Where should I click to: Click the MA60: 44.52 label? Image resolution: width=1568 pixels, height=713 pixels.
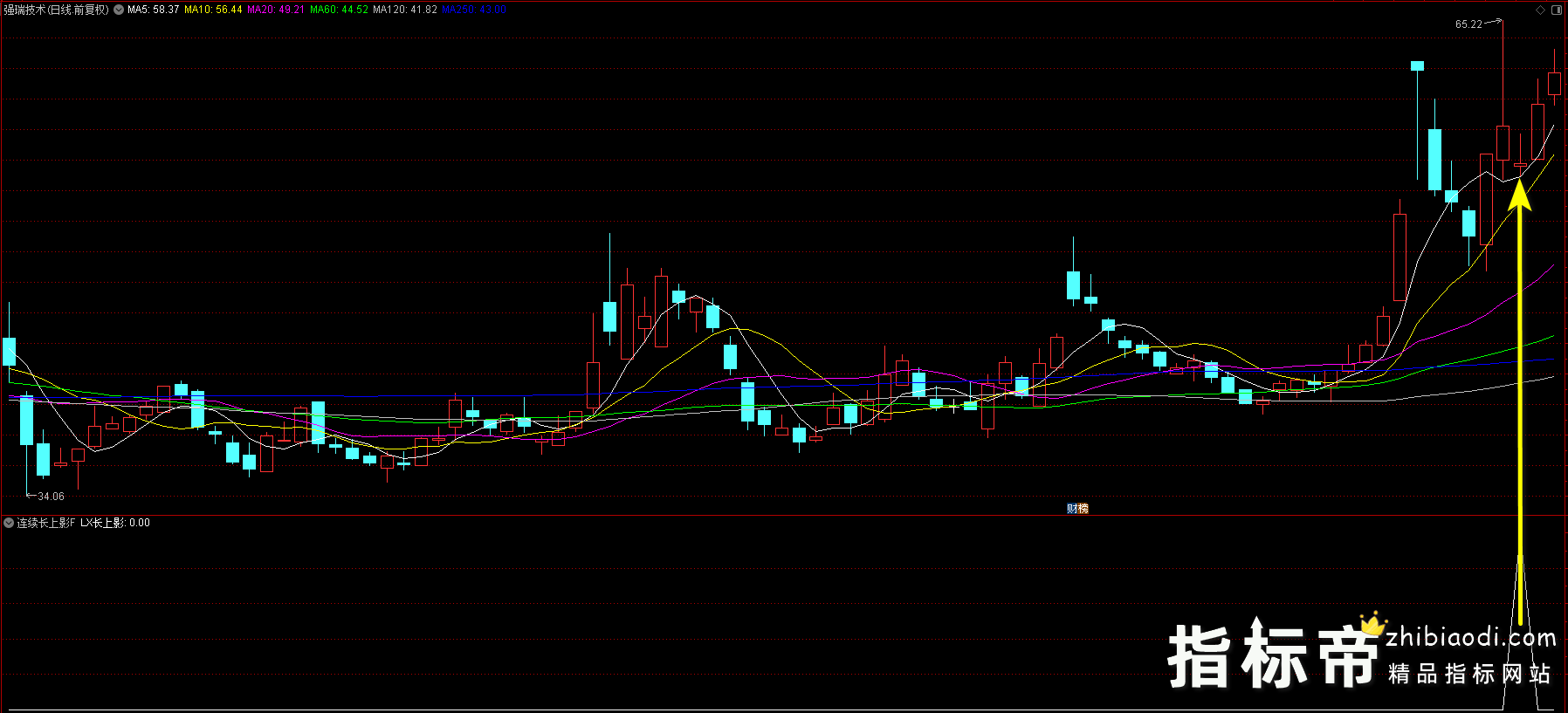(x=339, y=10)
